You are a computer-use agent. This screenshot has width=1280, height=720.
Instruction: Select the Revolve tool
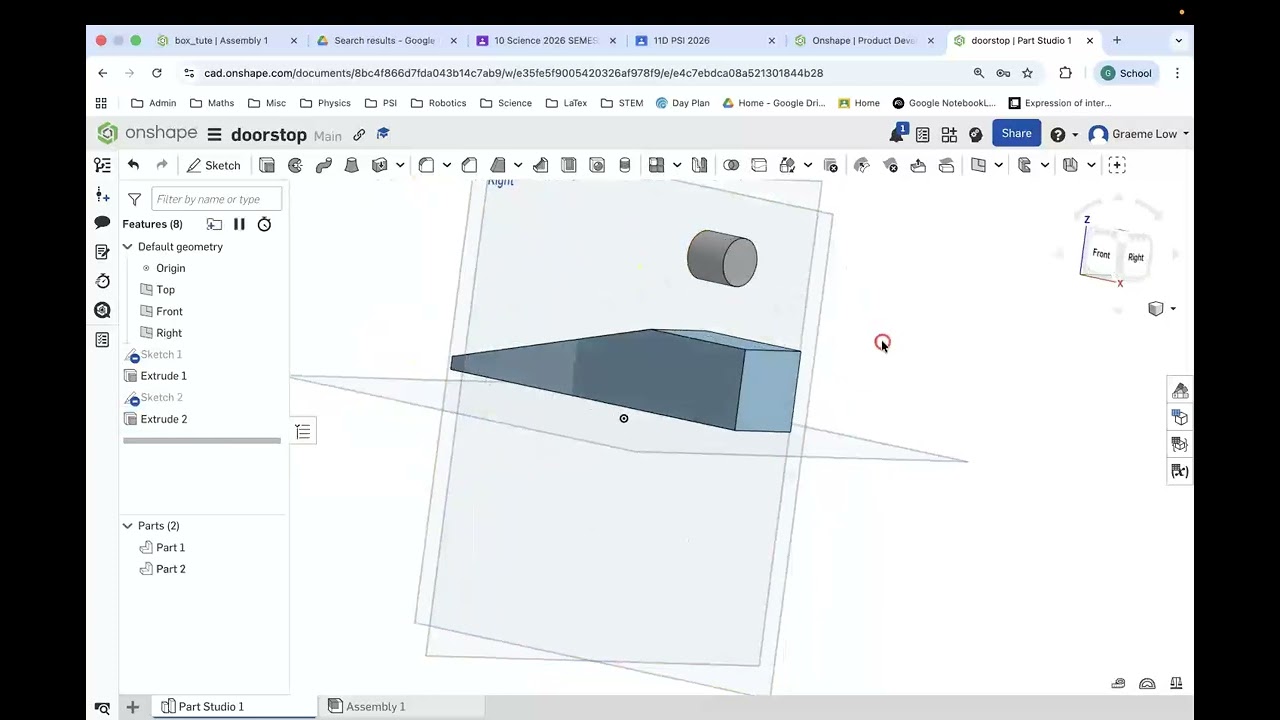click(295, 165)
